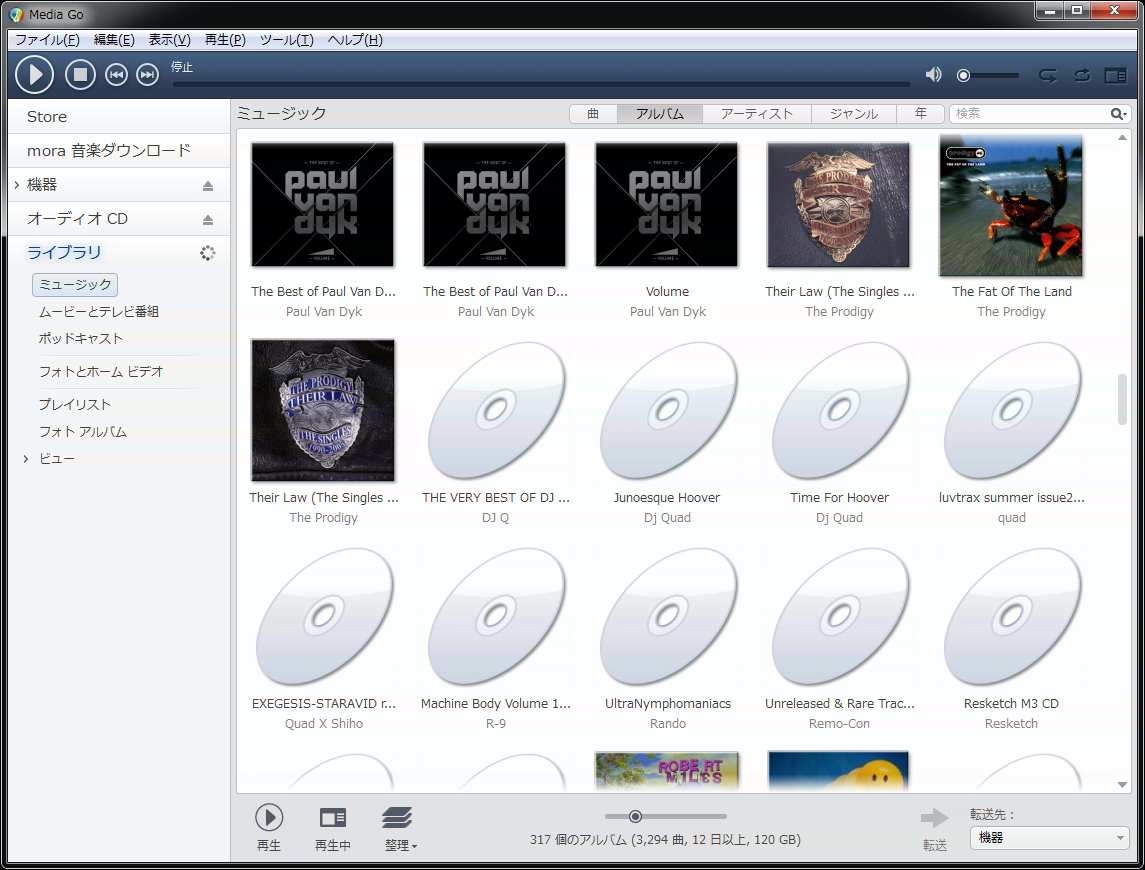Viewport: 1145px width, 870px height.
Task: Switch to the アルバム view tab
Action: tap(659, 113)
